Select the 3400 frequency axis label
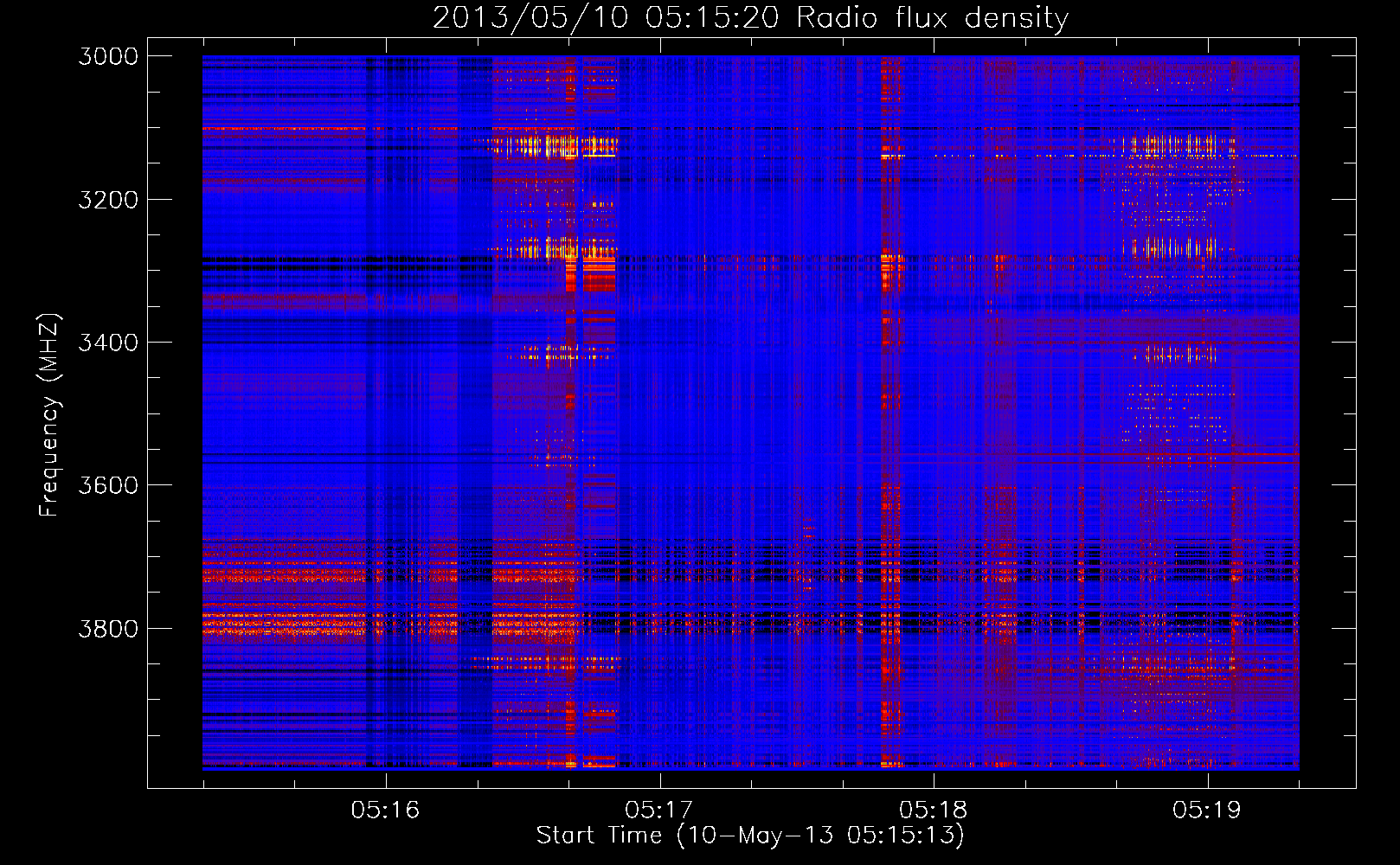Viewport: 1400px width, 865px height. click(x=108, y=343)
